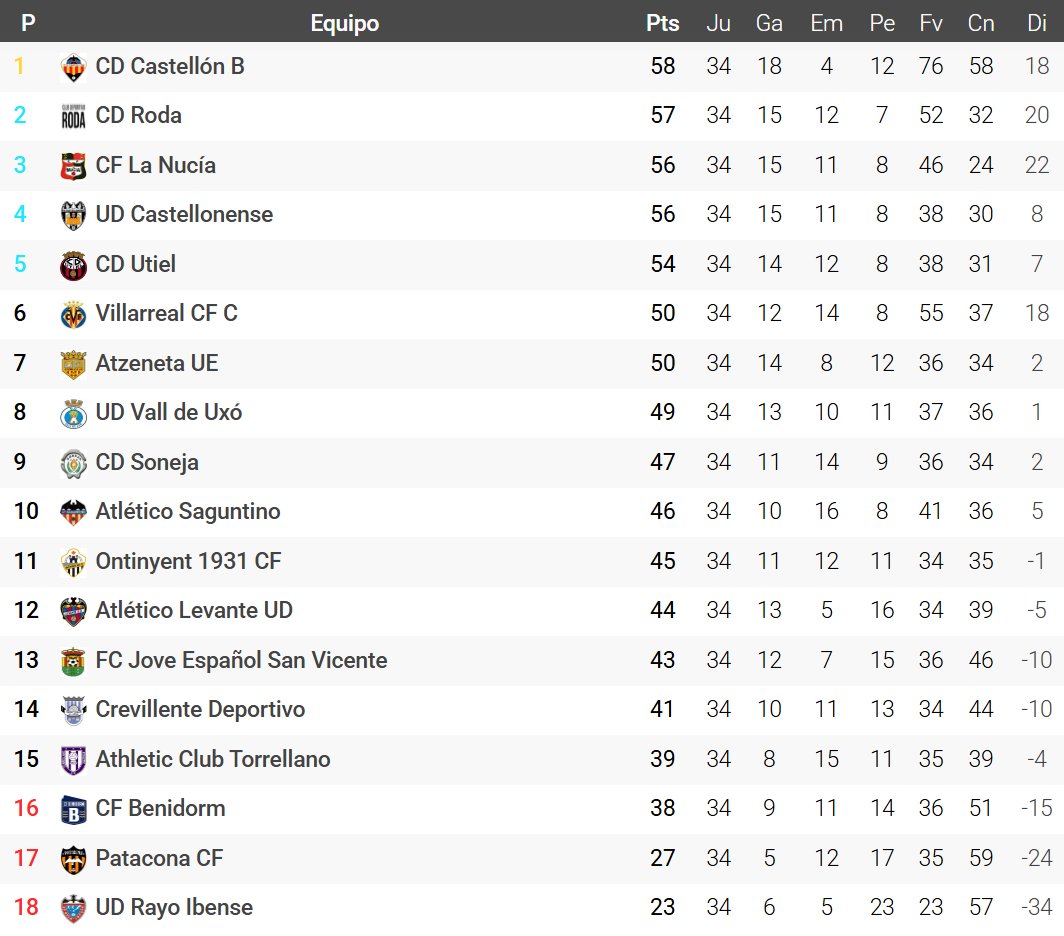Click the Villarreal CF C yellow crest
The height and width of the screenshot is (936, 1064).
[73, 314]
